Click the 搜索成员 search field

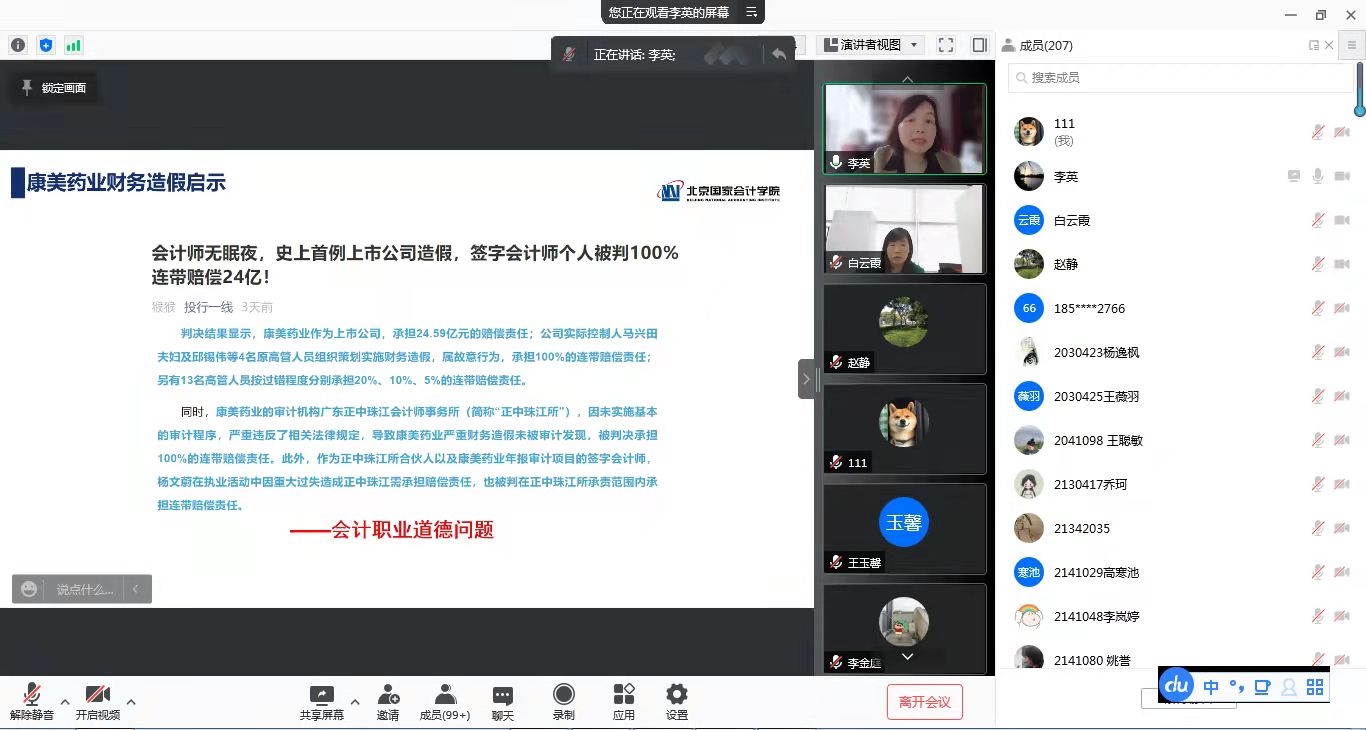pos(1180,77)
